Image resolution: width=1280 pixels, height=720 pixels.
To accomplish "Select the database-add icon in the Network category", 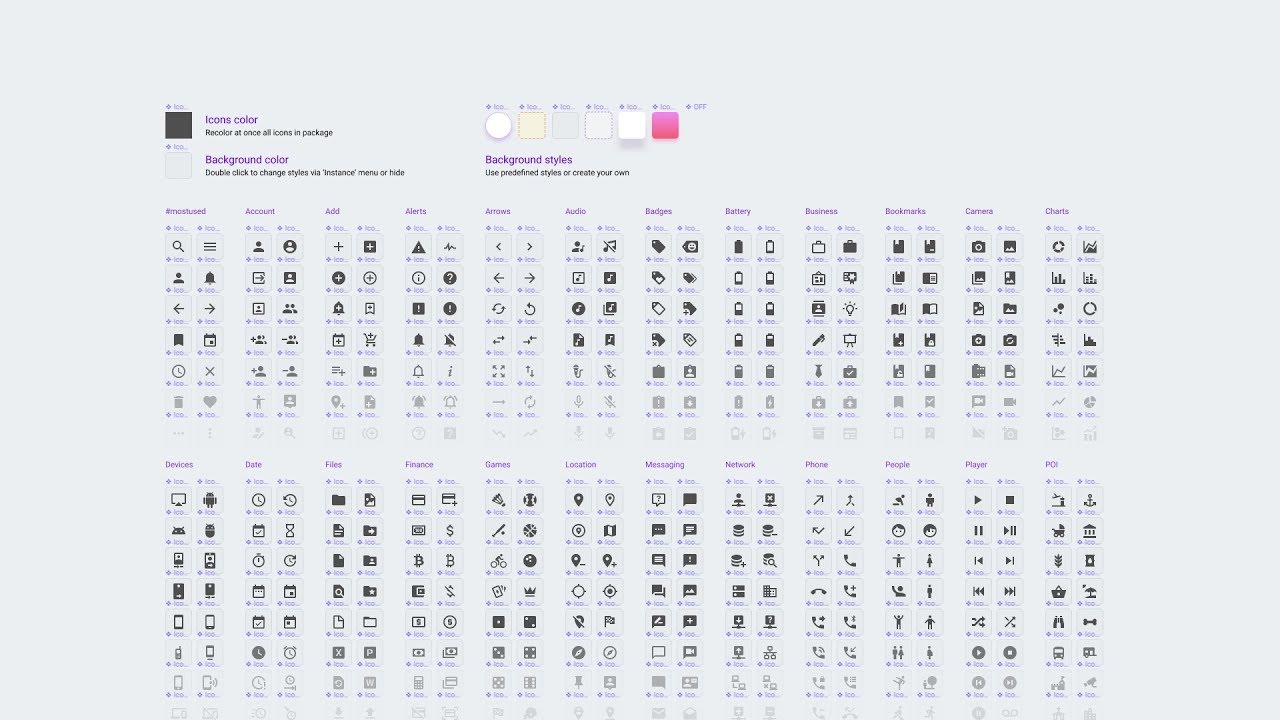I will point(738,561).
